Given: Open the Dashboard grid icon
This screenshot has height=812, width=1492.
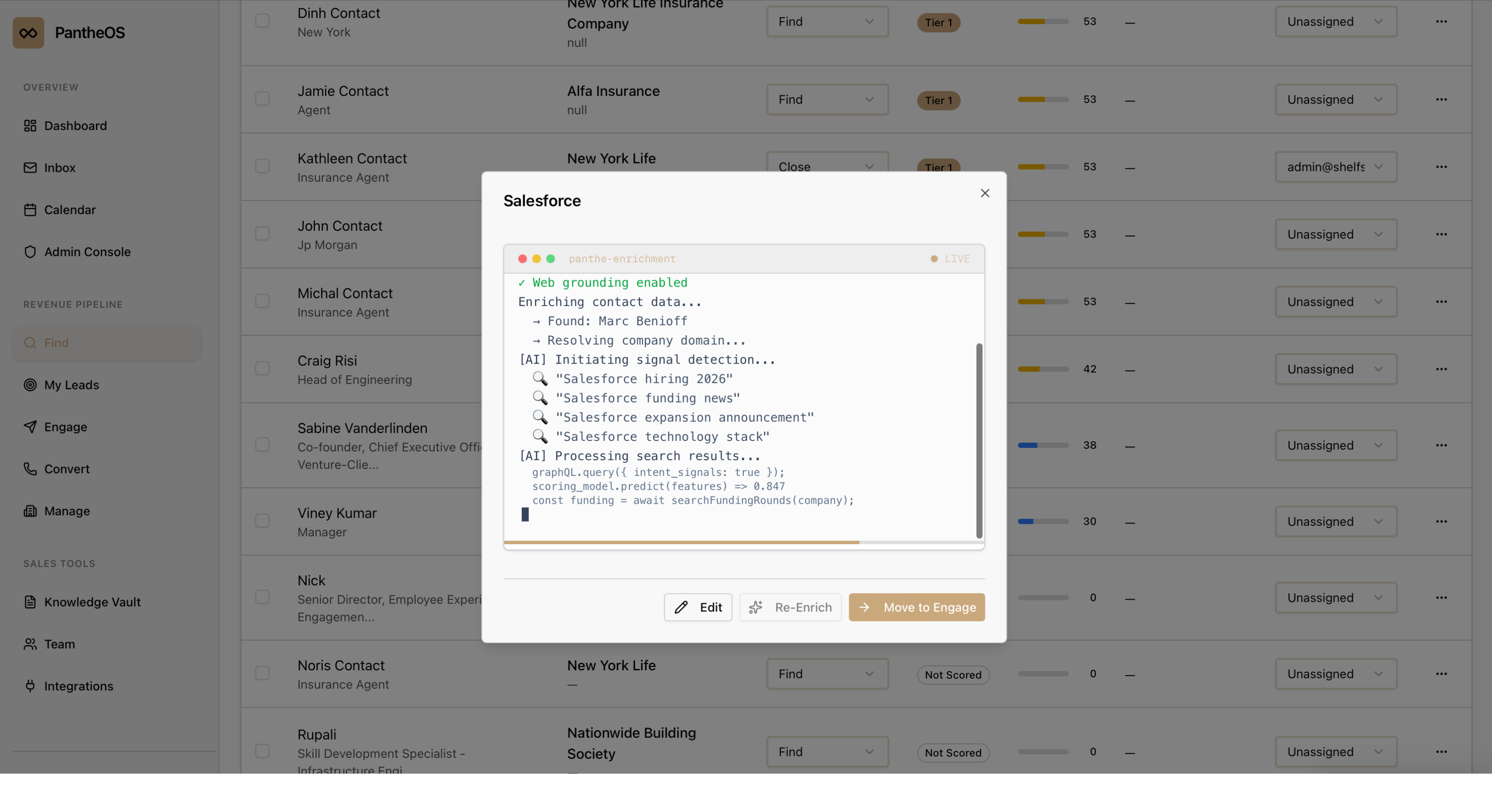Looking at the screenshot, I should [x=30, y=126].
